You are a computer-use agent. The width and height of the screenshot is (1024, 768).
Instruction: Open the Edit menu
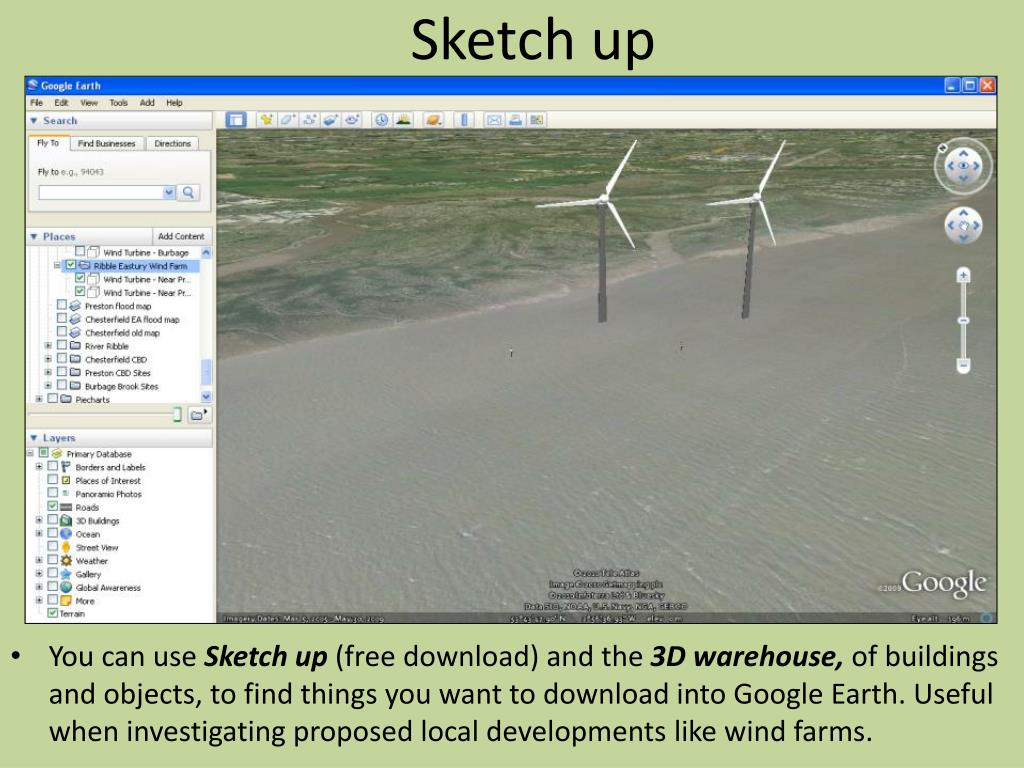click(61, 103)
